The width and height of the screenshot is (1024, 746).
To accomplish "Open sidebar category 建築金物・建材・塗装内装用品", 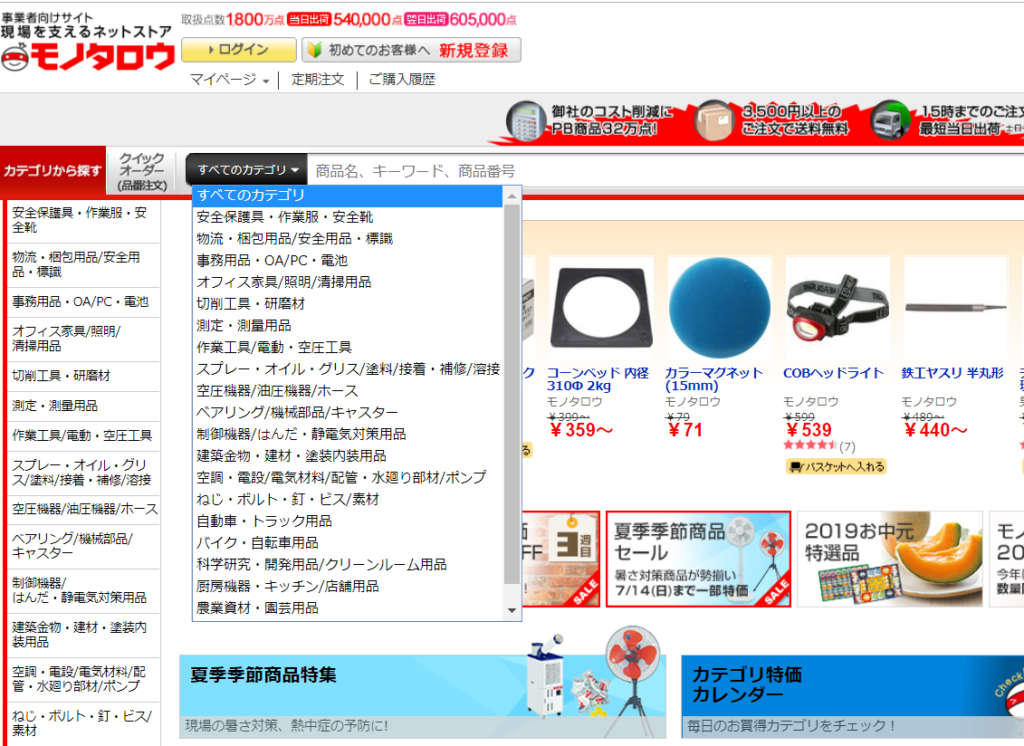I will click(x=83, y=634).
